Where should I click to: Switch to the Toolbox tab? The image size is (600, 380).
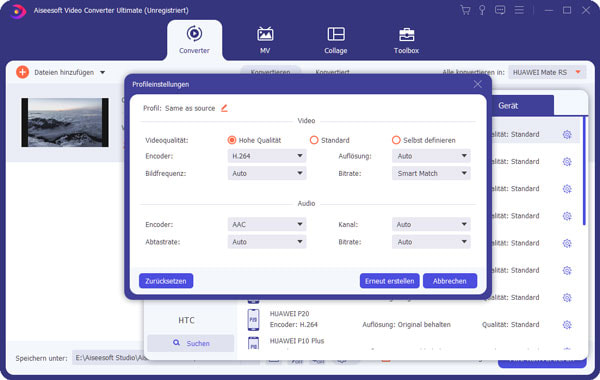pos(406,40)
